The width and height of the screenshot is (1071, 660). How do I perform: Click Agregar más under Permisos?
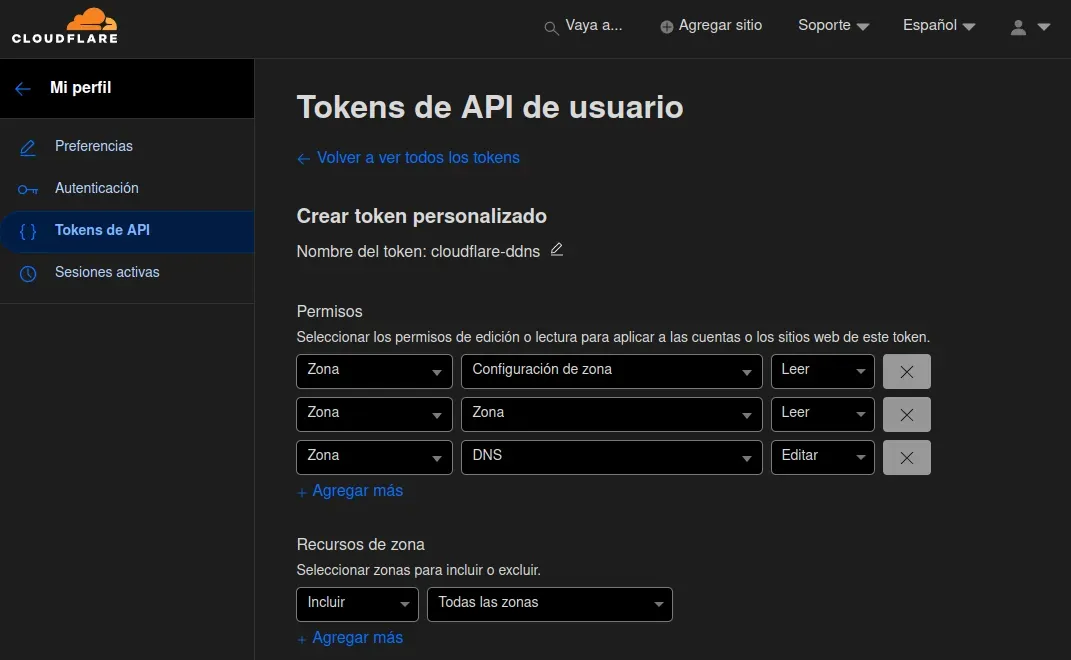(350, 491)
